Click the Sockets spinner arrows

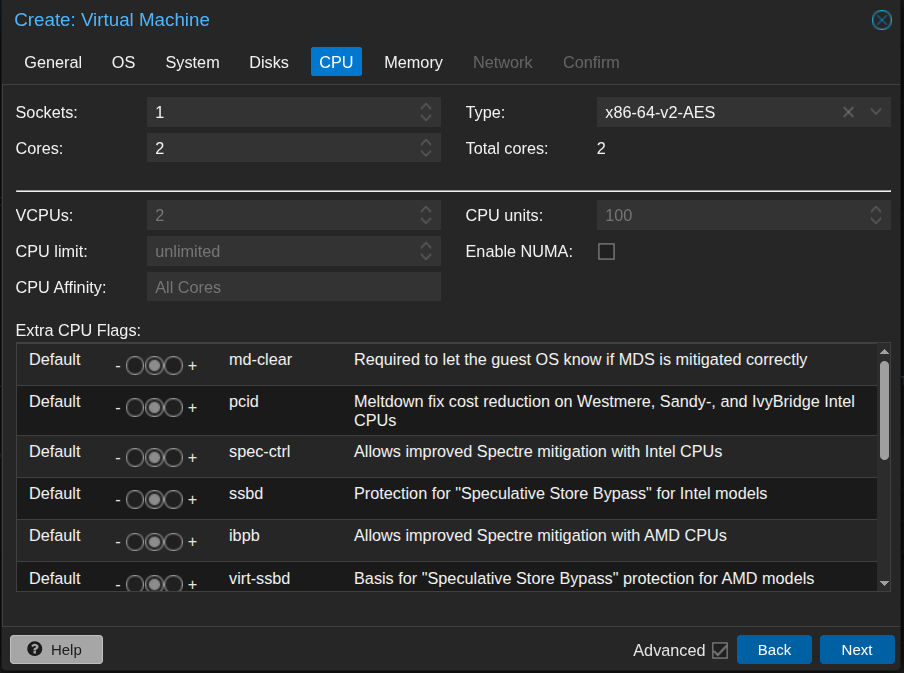coord(426,112)
